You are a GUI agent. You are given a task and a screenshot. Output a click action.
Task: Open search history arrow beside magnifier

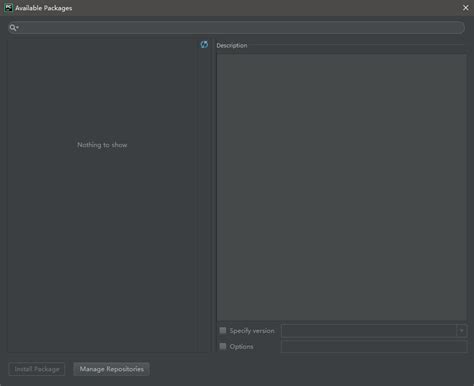click(x=18, y=28)
